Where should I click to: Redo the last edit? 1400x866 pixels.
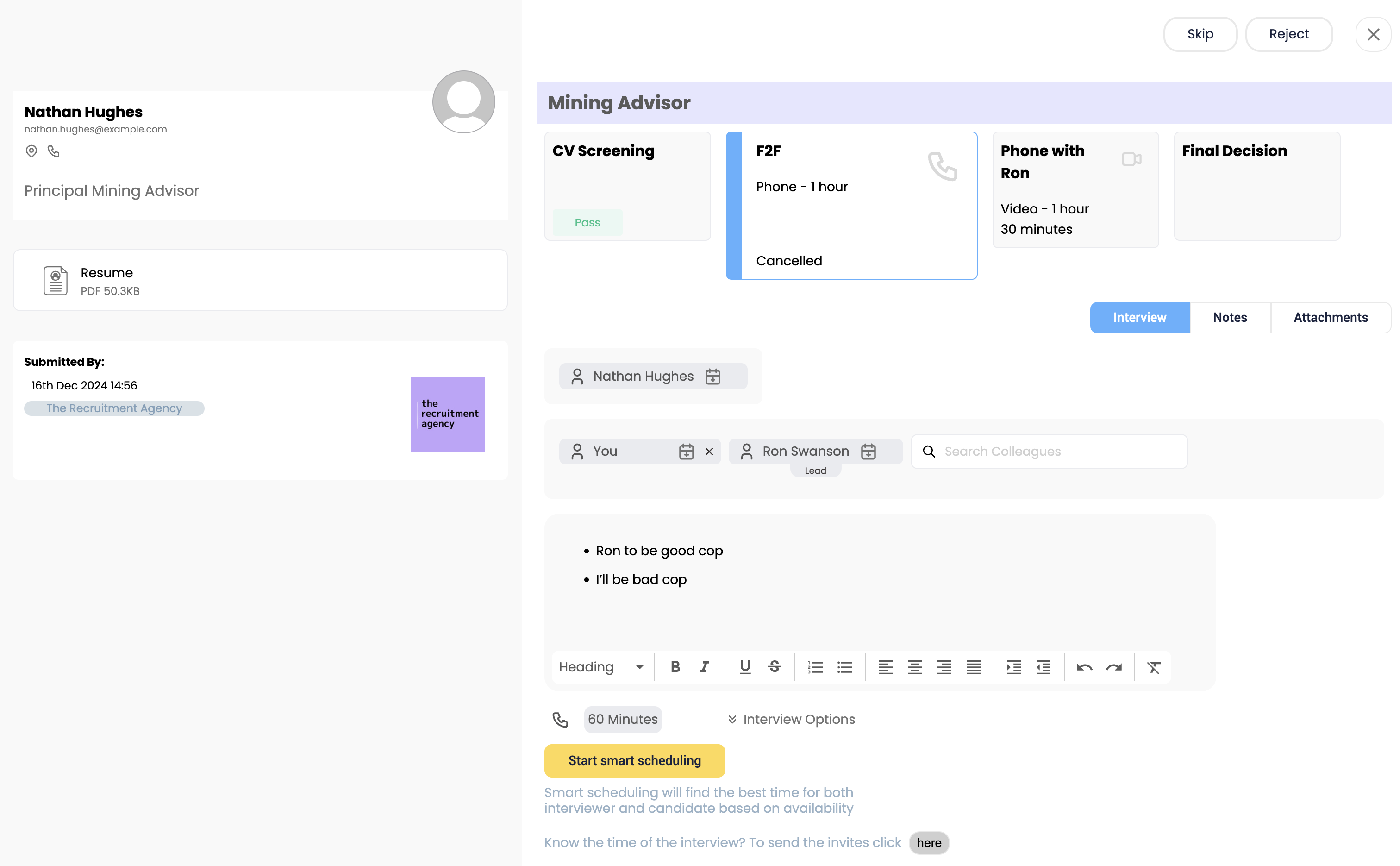click(x=1114, y=667)
